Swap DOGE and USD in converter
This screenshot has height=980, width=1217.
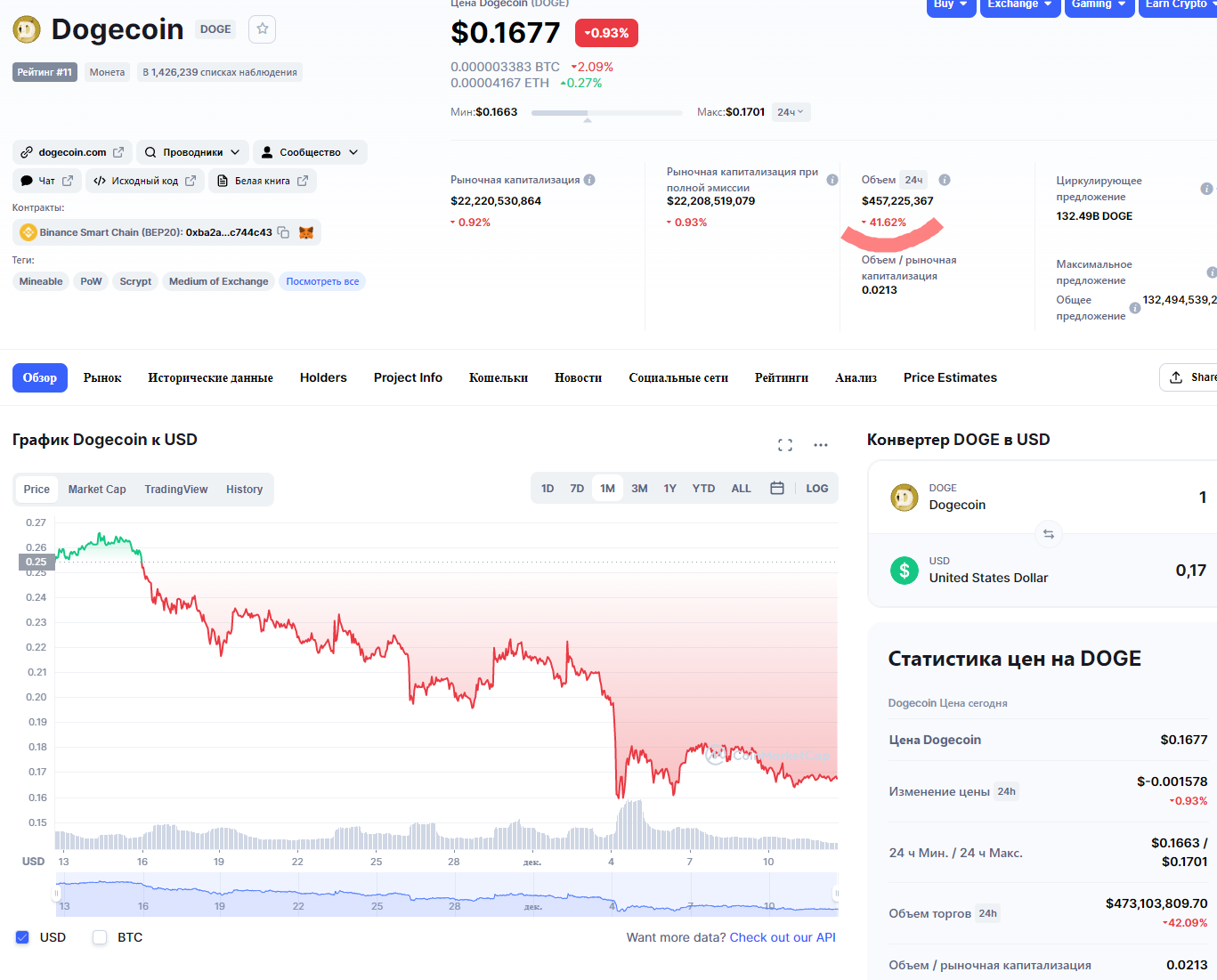pyautogui.click(x=1049, y=534)
